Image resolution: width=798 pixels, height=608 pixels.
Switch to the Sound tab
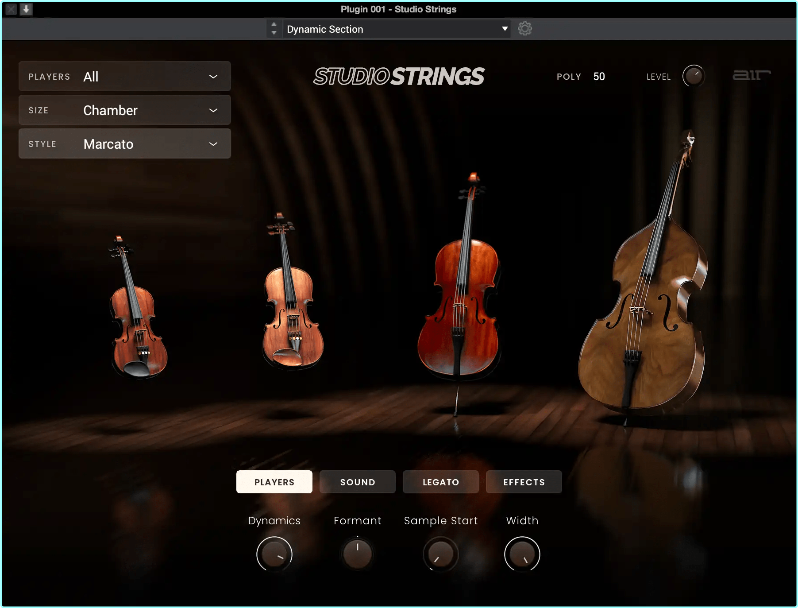click(x=358, y=481)
